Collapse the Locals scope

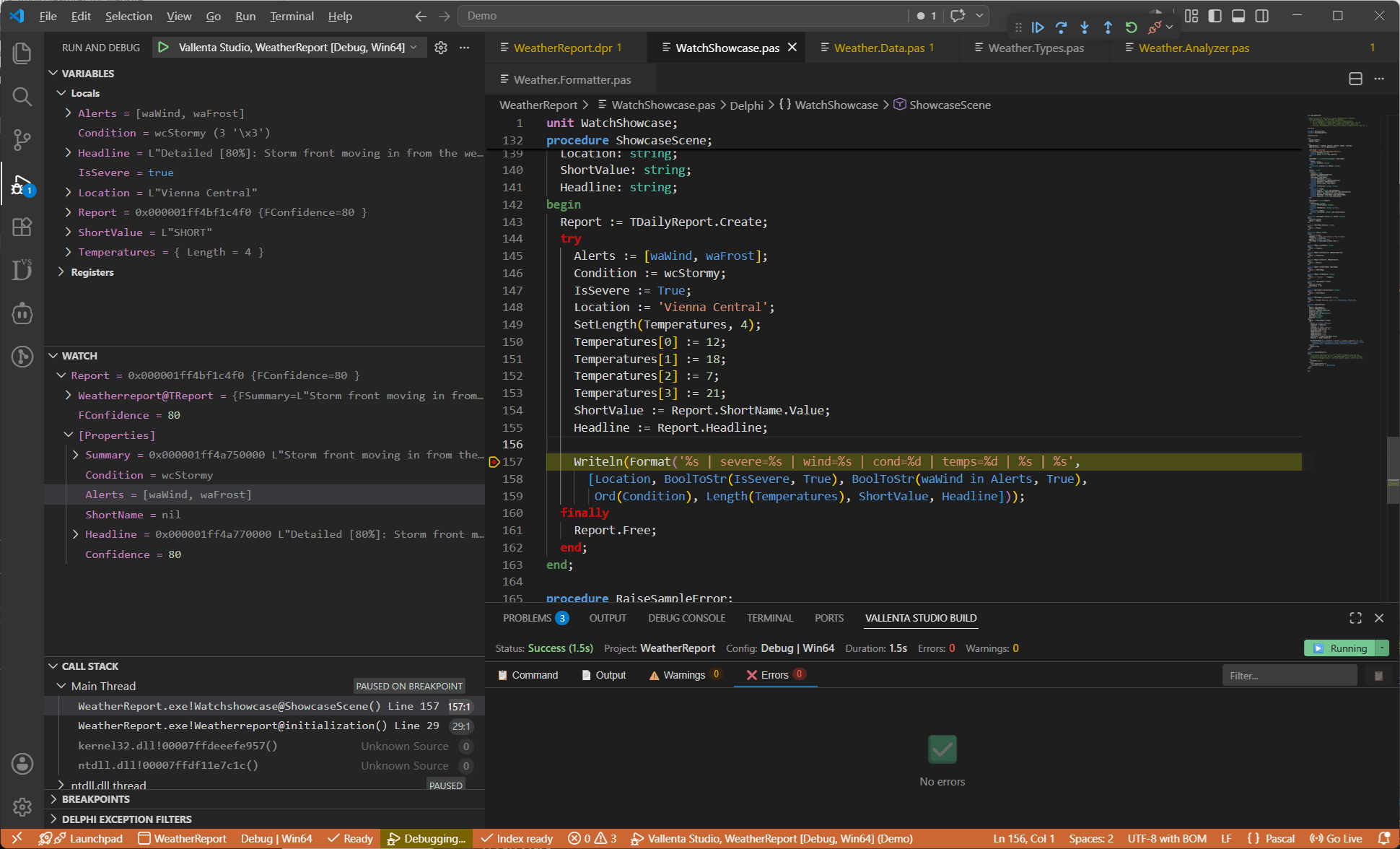pos(61,93)
